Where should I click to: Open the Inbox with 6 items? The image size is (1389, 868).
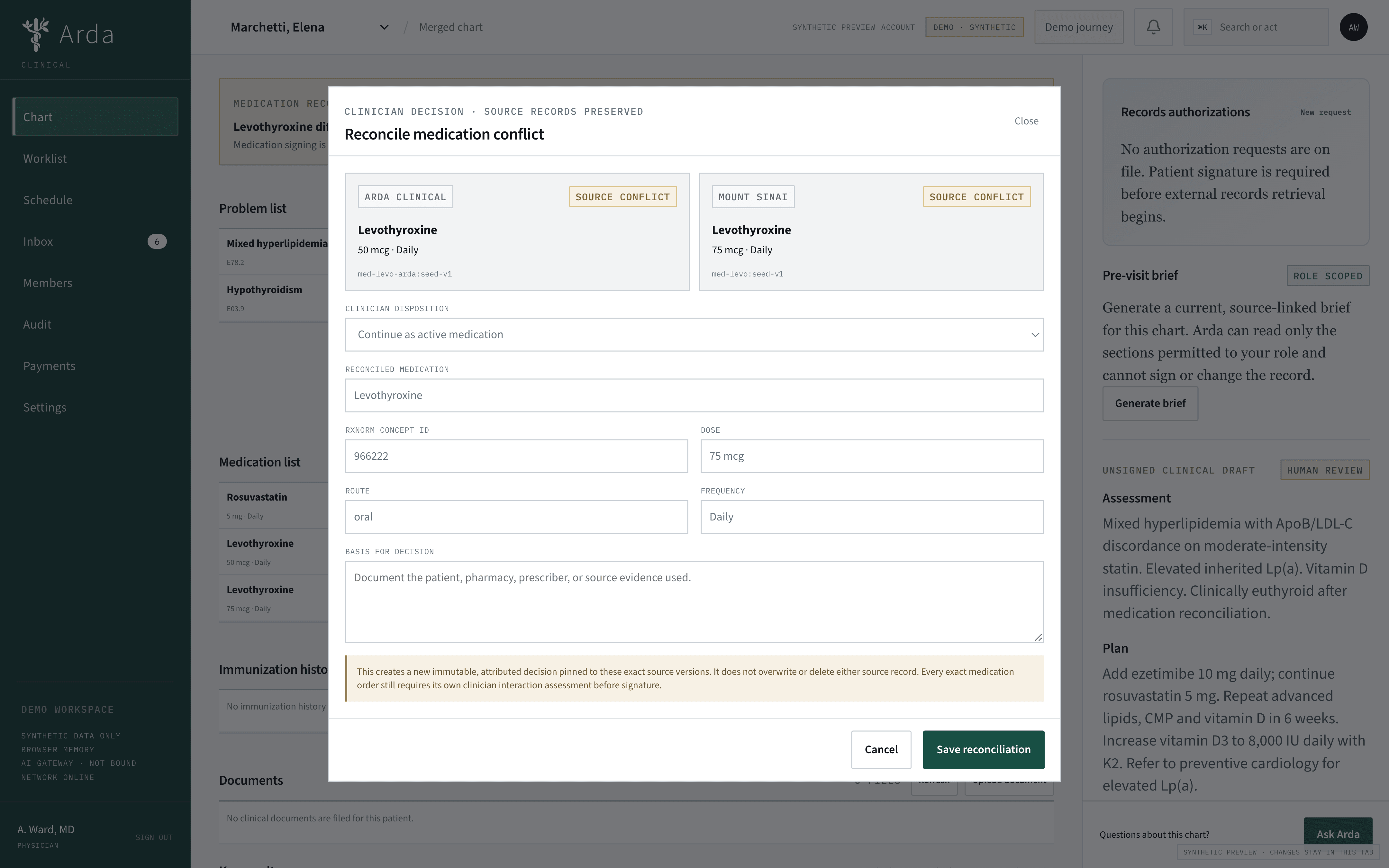95,241
